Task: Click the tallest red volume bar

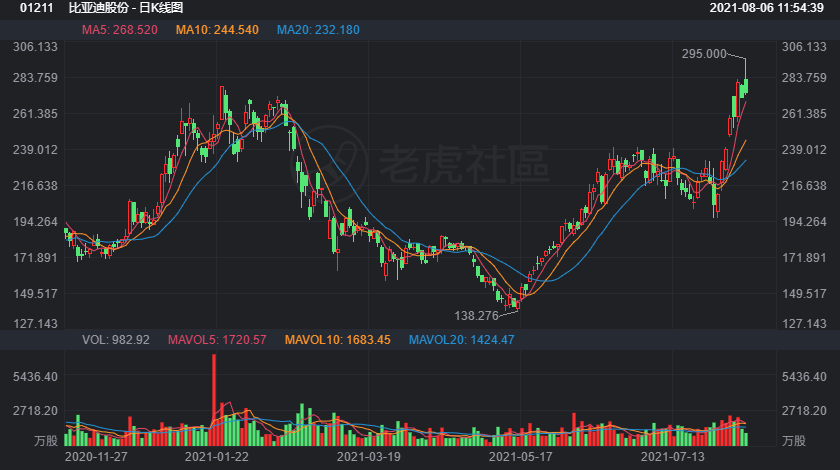Action: click(x=214, y=400)
